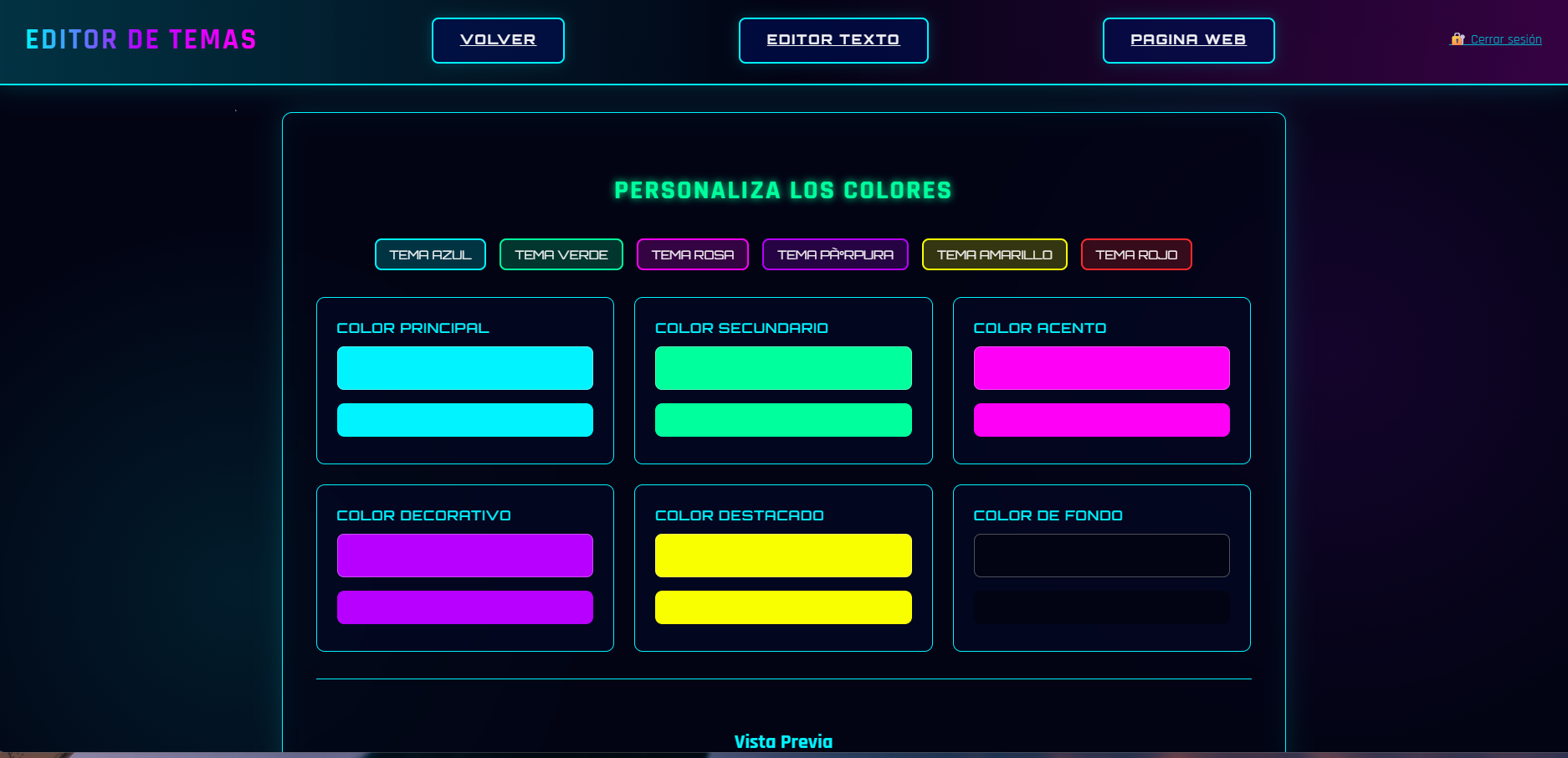The image size is (1568, 758).
Task: Click the Cerrar sesión link
Action: pyautogui.click(x=1505, y=39)
